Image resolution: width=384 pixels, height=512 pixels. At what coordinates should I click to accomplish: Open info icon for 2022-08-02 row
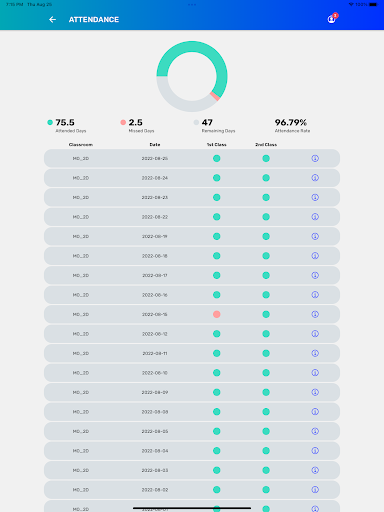[x=315, y=490]
